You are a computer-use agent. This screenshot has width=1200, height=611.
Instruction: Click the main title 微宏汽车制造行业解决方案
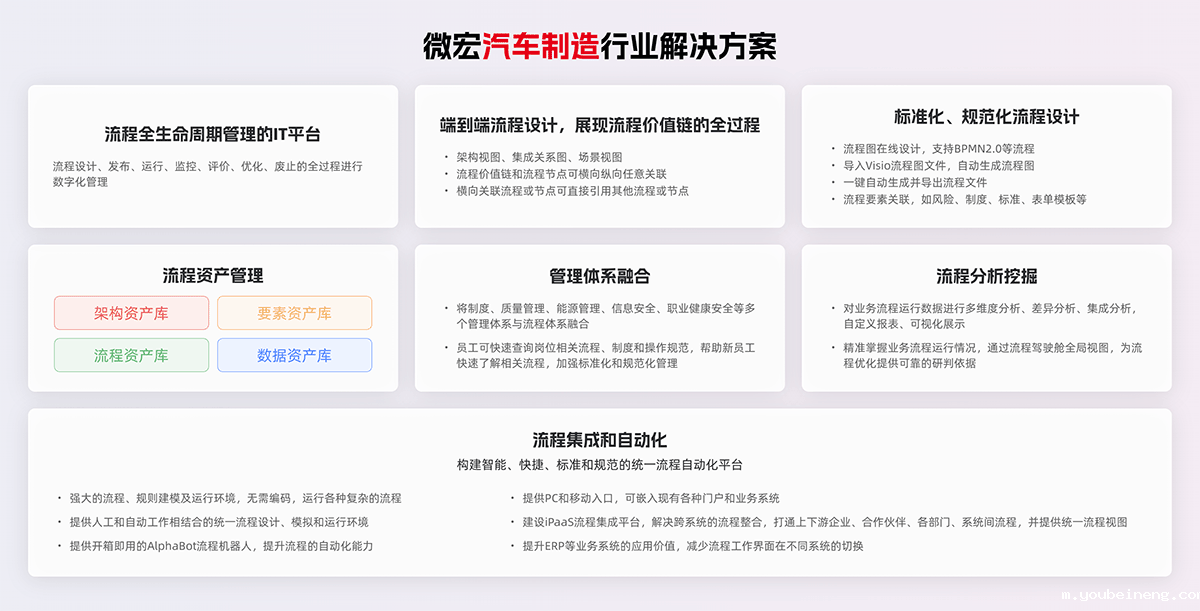click(600, 44)
